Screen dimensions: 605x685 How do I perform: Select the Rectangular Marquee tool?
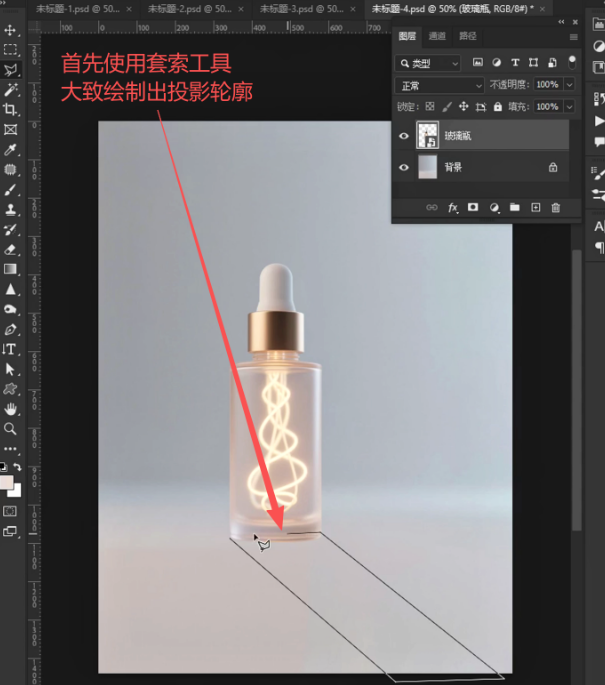coord(10,49)
